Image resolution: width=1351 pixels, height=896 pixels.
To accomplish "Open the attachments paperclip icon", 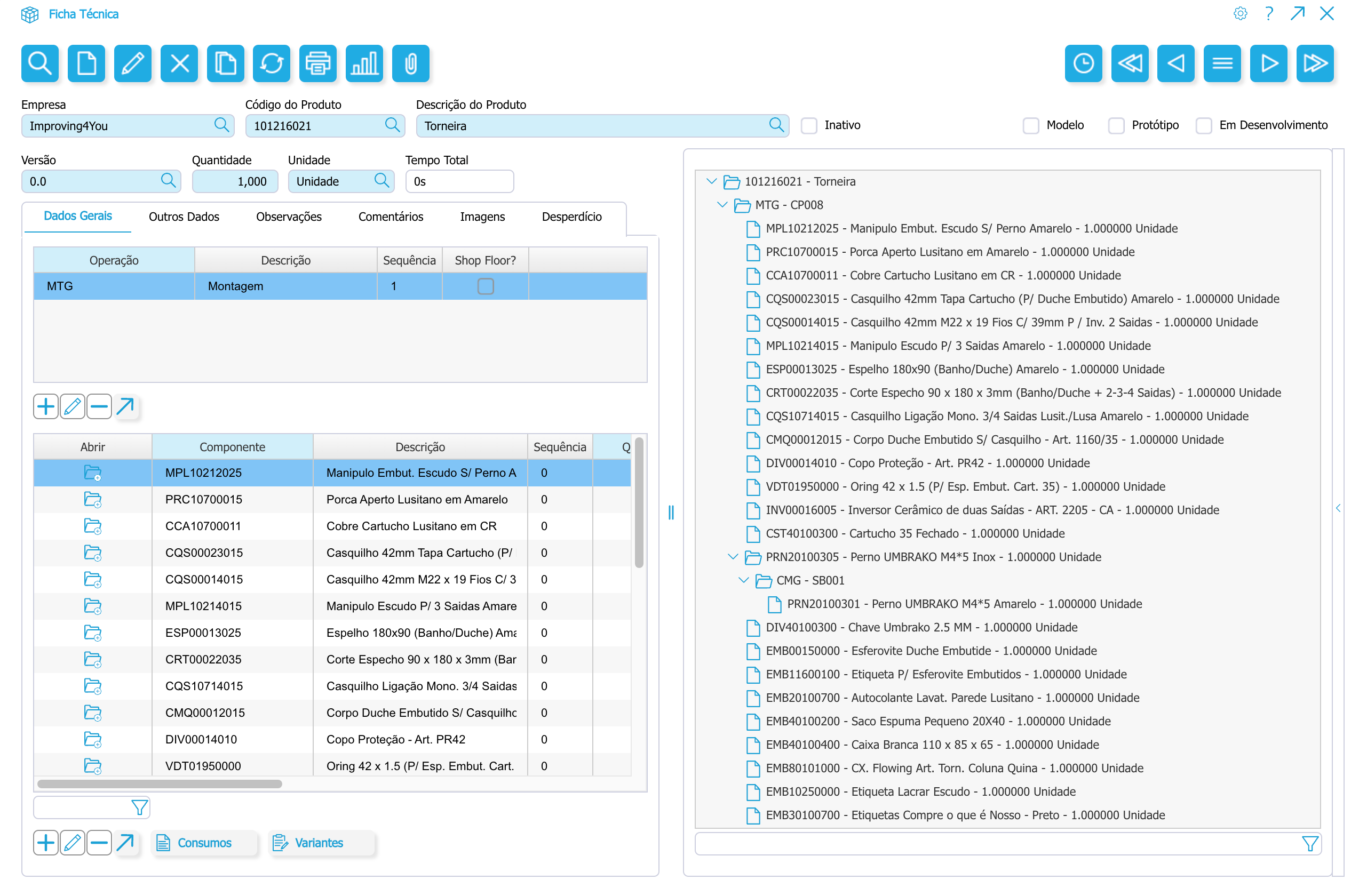I will (410, 63).
